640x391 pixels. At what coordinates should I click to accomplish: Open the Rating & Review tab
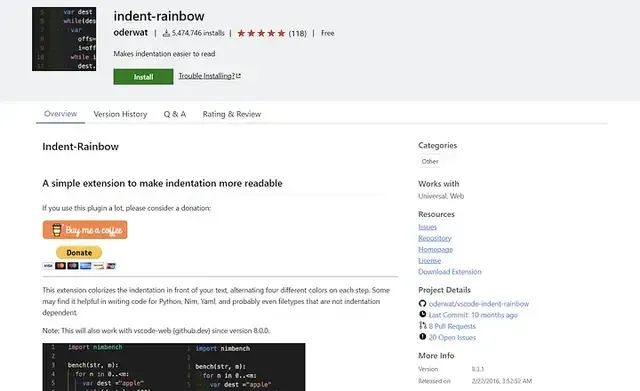(232, 114)
